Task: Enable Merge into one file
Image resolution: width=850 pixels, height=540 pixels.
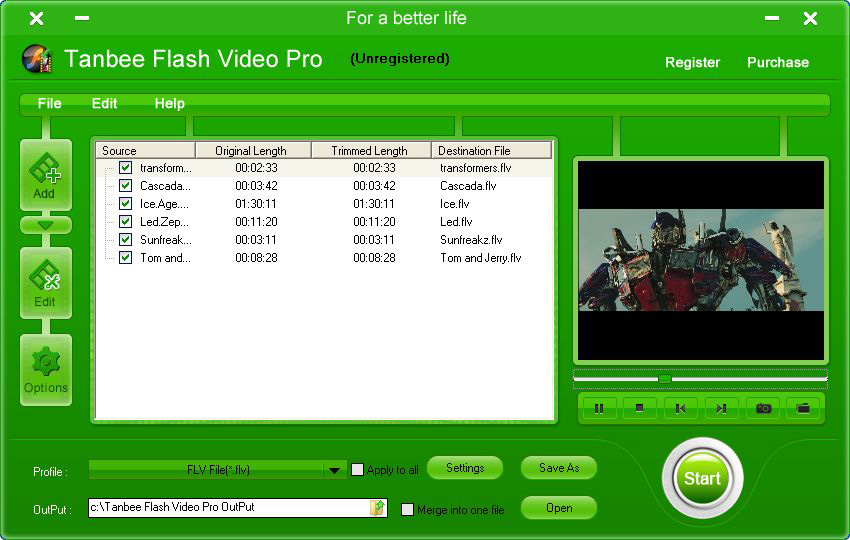Action: pos(407,510)
